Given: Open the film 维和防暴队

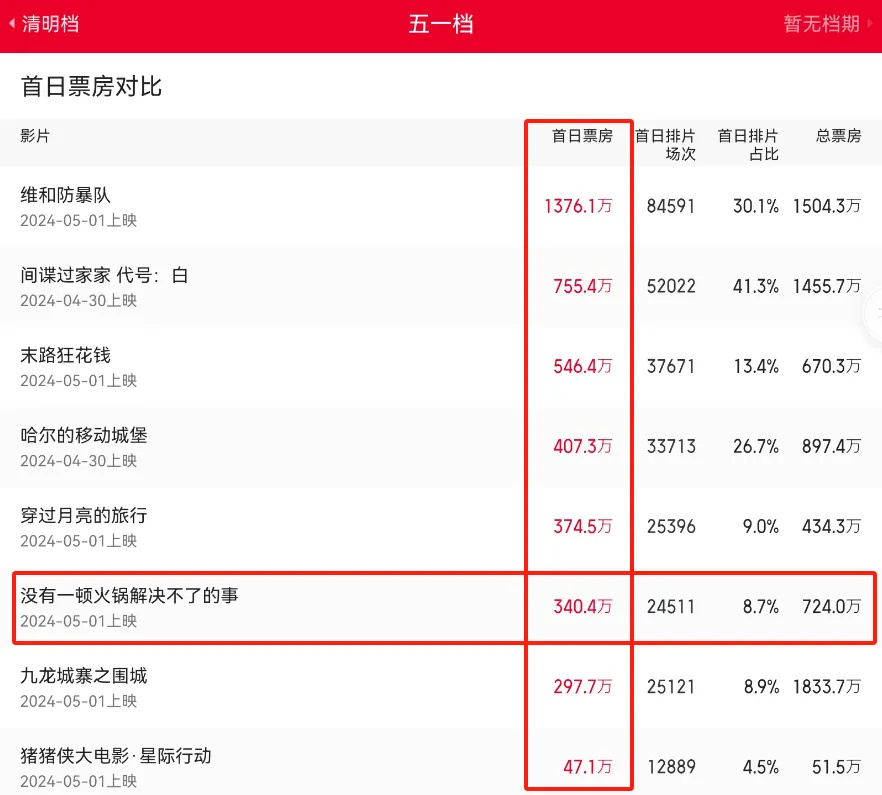Looking at the screenshot, I should [x=65, y=195].
